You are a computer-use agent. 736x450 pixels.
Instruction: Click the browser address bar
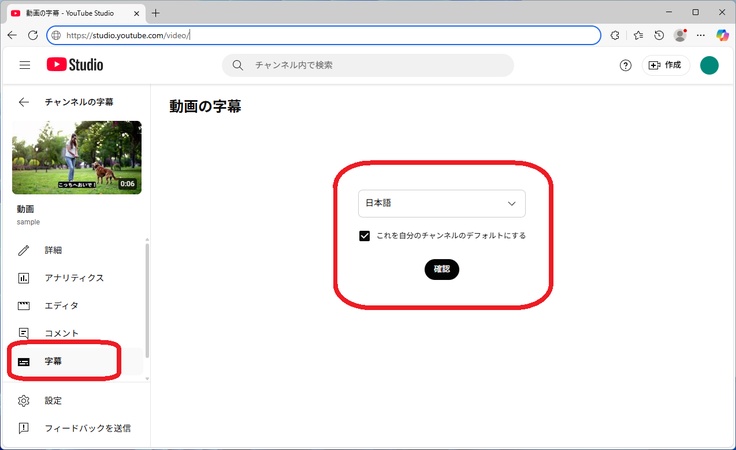324,35
